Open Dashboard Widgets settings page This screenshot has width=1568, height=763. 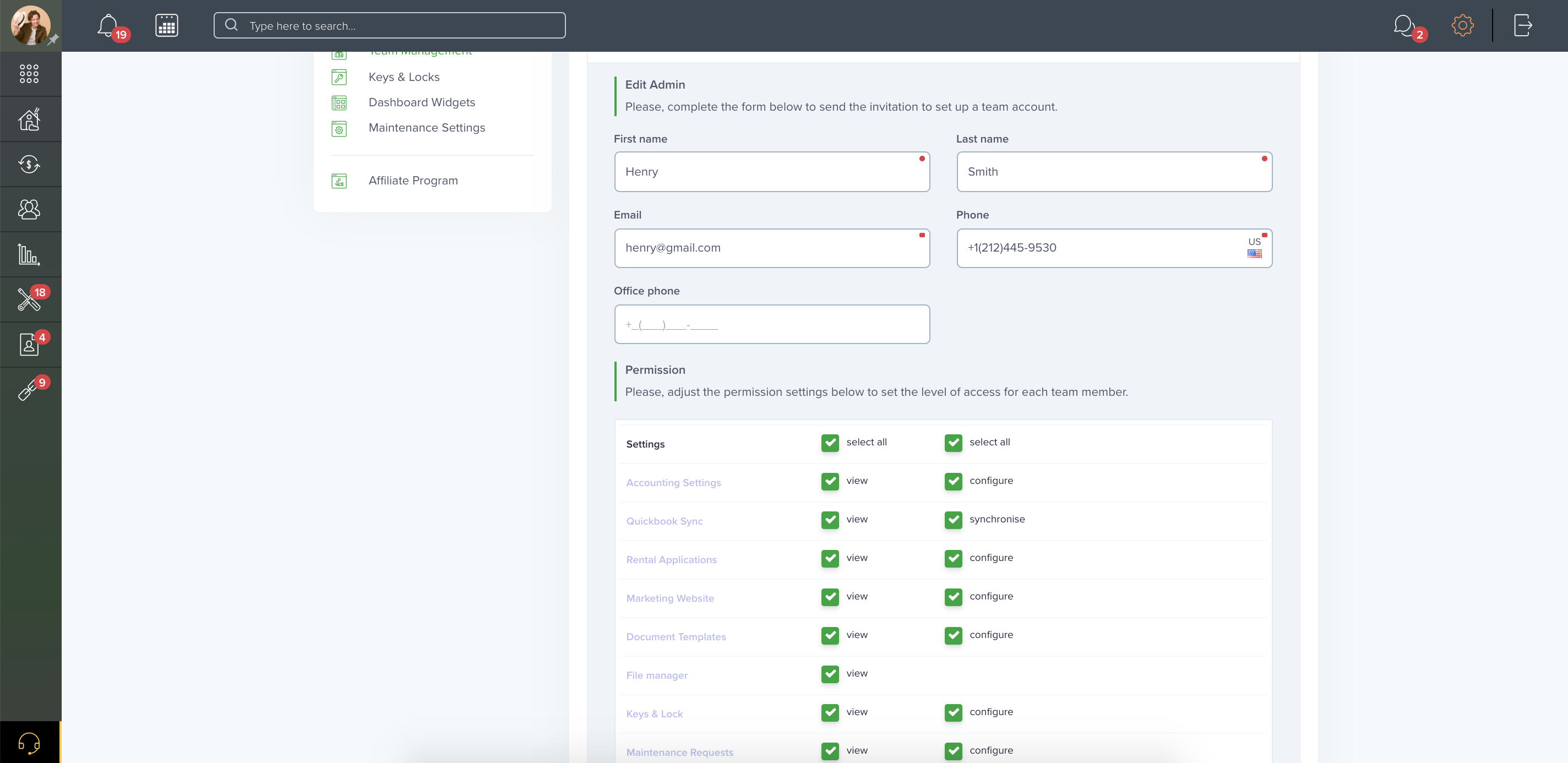pos(422,103)
